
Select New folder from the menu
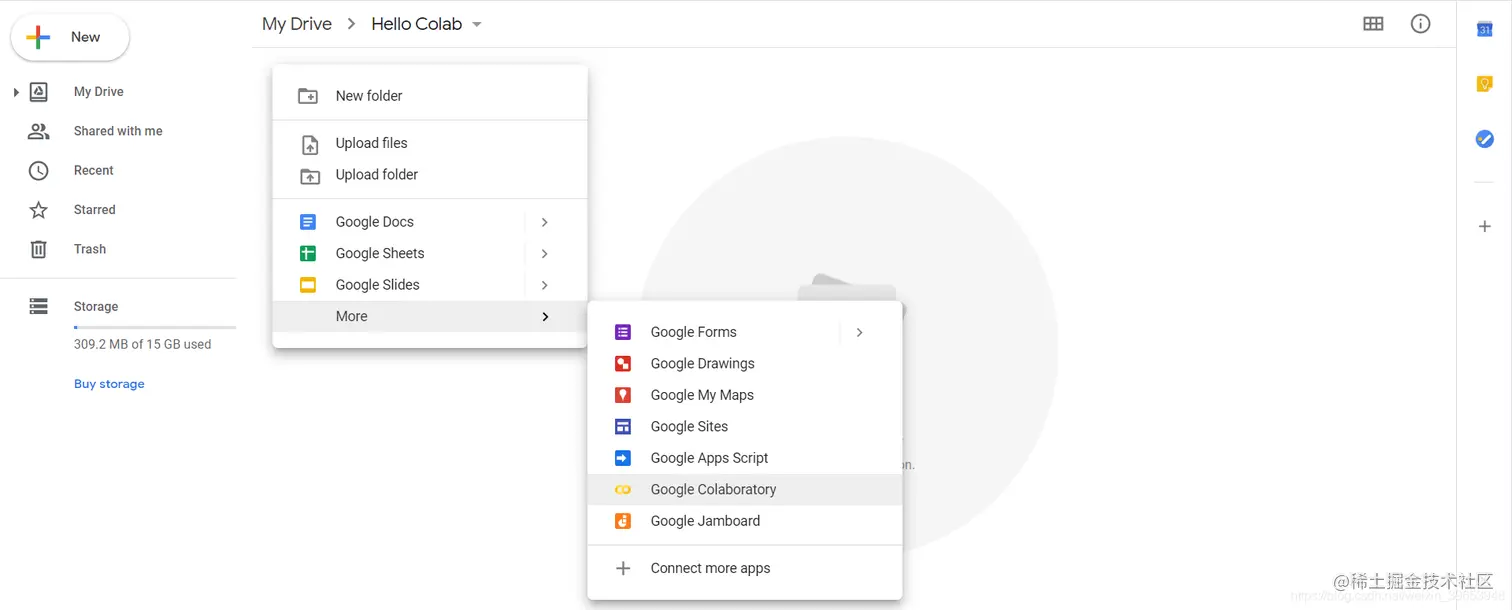pos(430,96)
